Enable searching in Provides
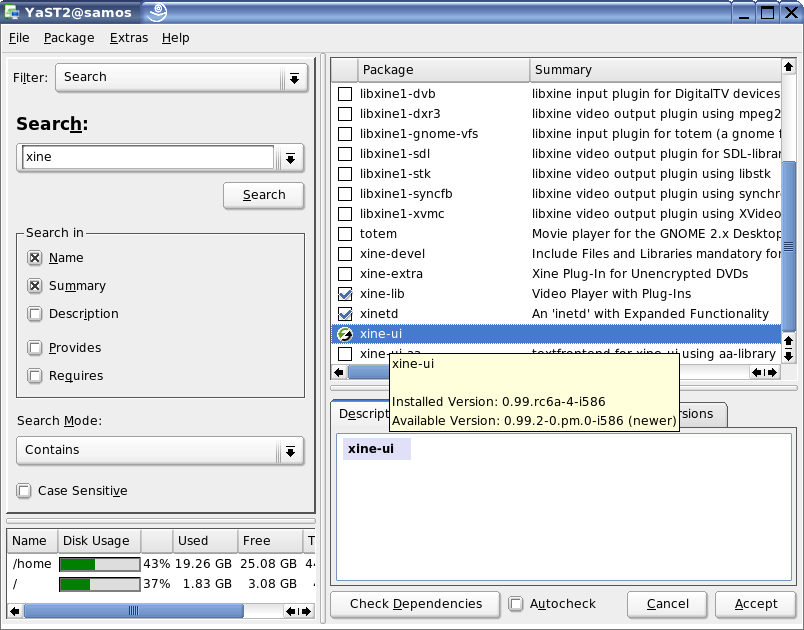The width and height of the screenshot is (804, 630). point(35,348)
